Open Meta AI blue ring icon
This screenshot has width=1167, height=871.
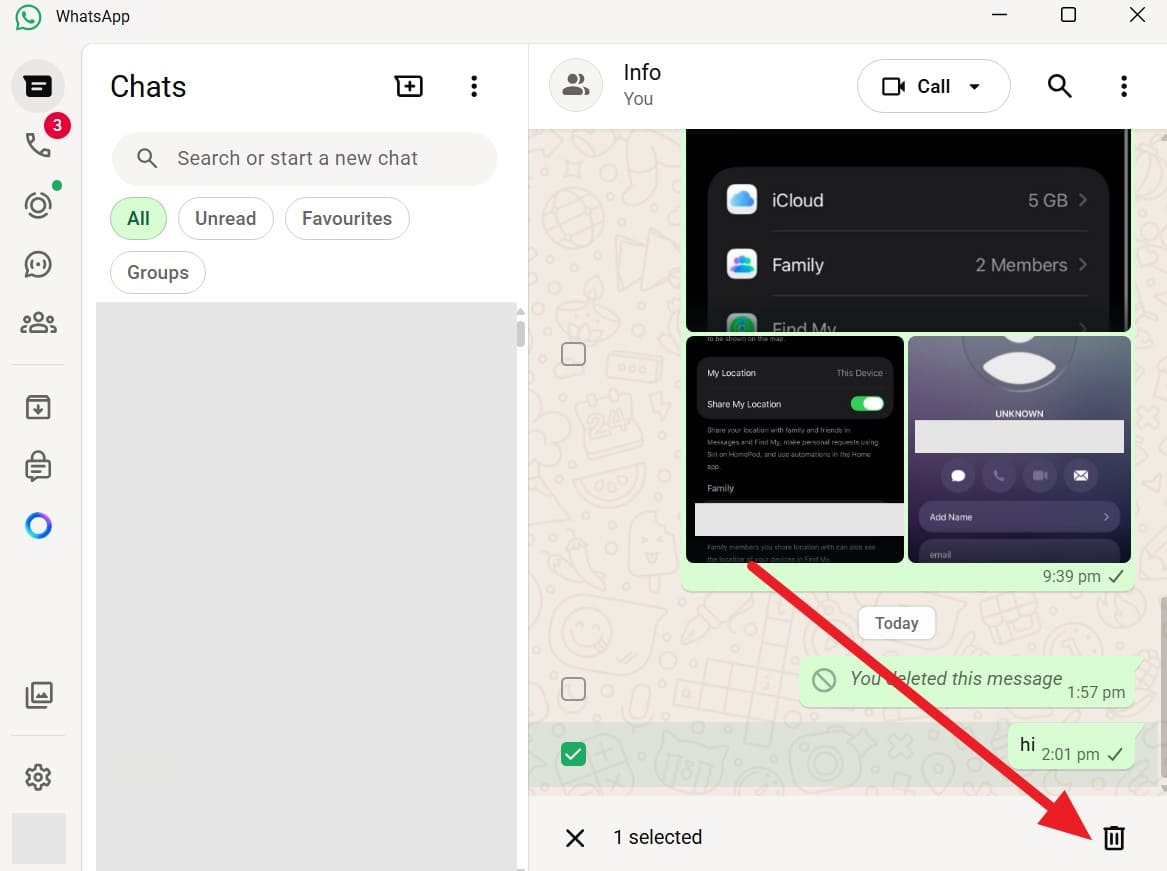tap(38, 526)
